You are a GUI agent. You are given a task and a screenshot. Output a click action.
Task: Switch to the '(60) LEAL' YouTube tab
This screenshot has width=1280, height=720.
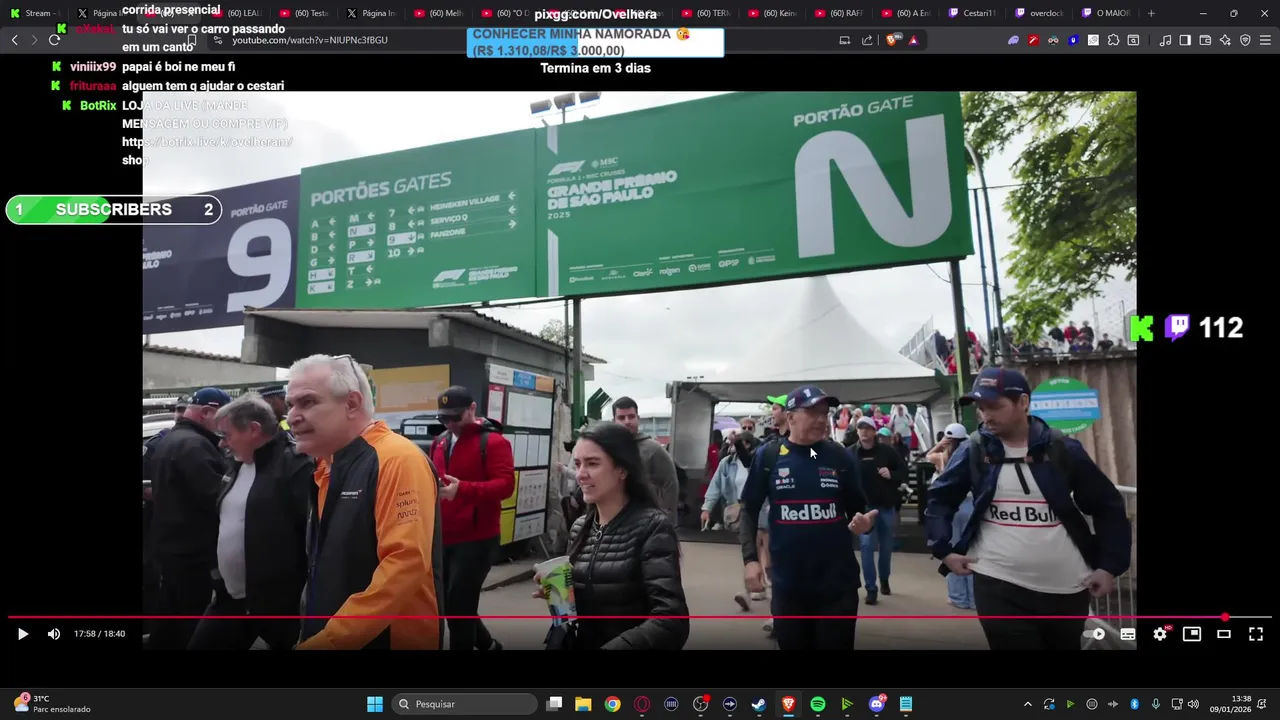236,13
